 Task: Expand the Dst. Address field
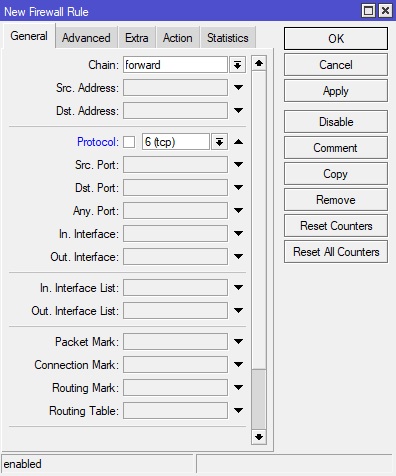pos(238,111)
